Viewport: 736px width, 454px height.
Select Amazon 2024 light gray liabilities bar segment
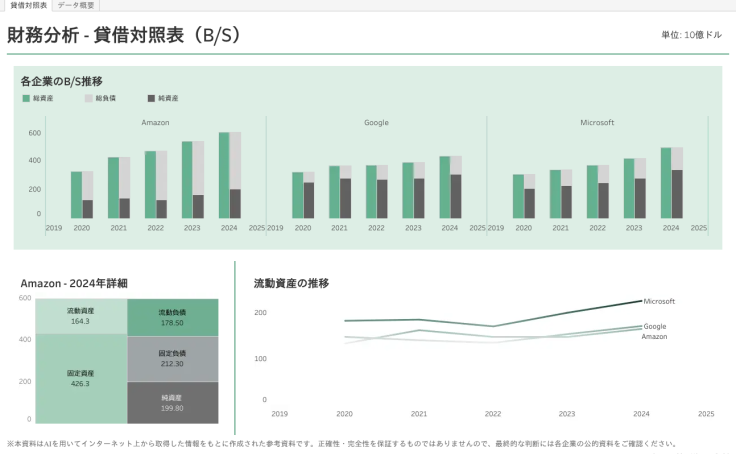[x=235, y=161]
